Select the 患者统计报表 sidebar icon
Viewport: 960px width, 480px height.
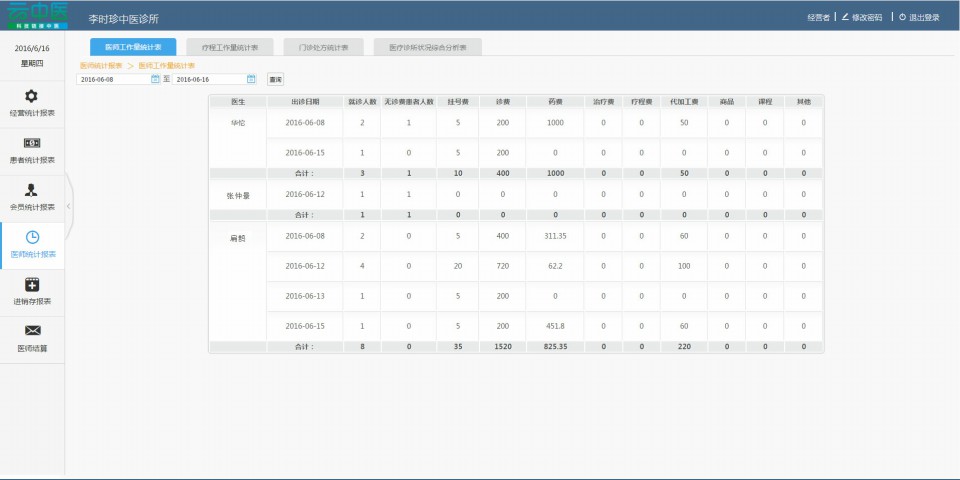32,143
